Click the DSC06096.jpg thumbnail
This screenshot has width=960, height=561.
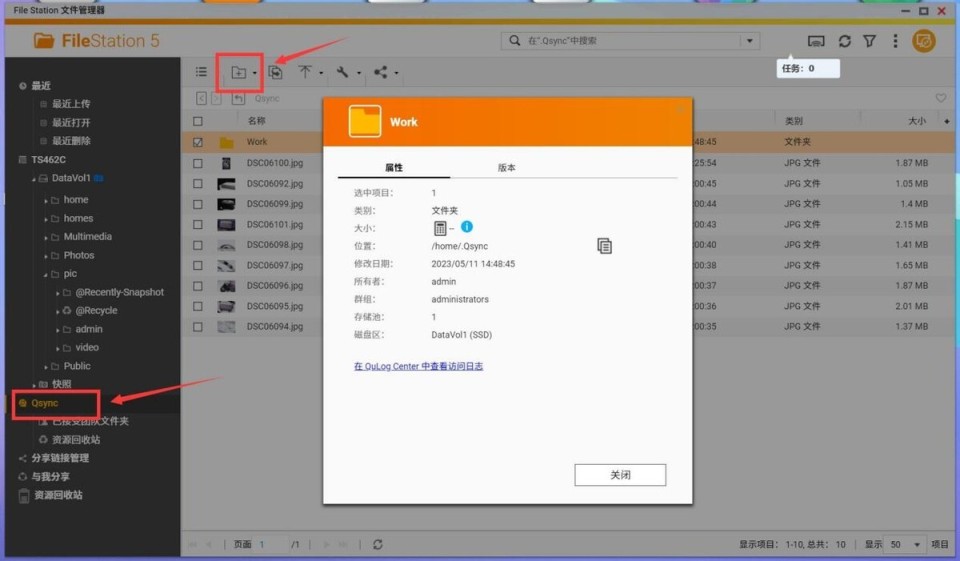(227, 286)
